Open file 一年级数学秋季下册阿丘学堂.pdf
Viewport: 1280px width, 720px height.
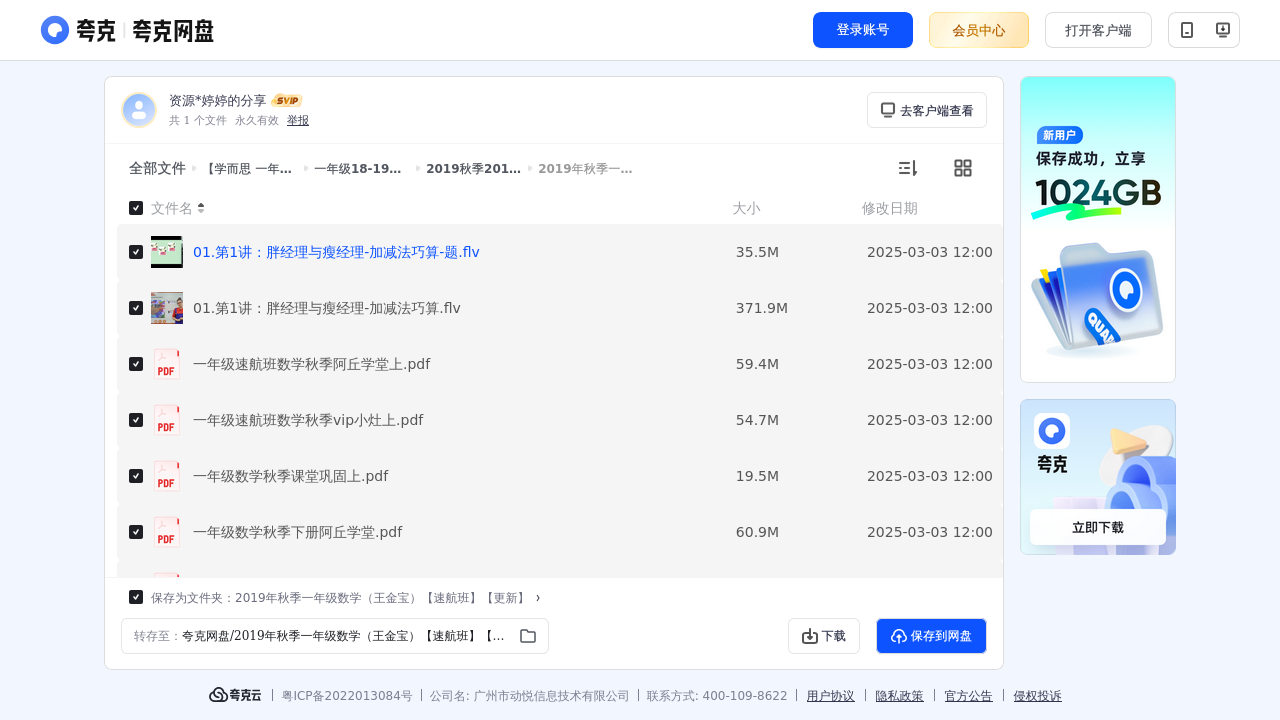(297, 532)
